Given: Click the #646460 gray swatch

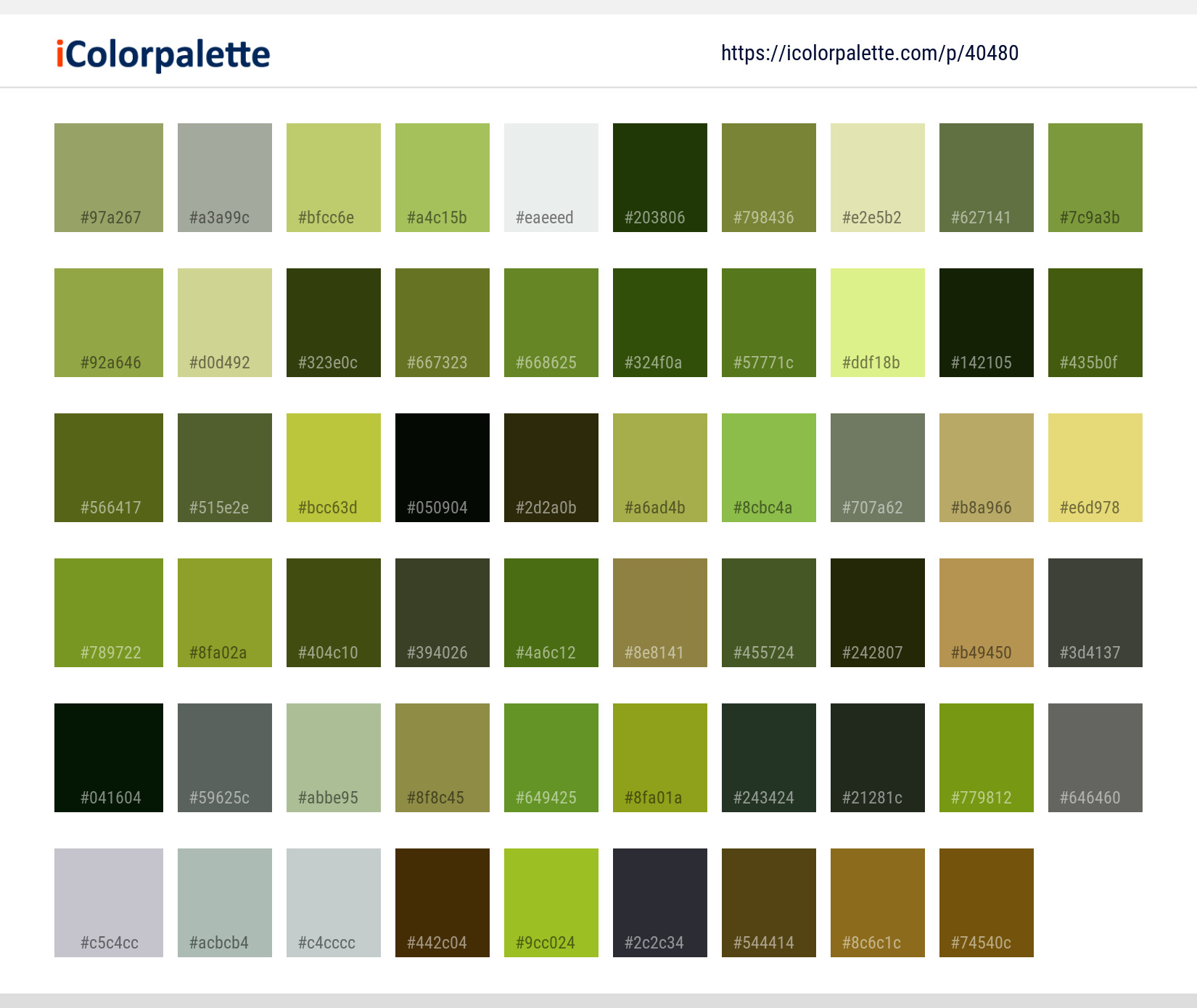Looking at the screenshot, I should pyautogui.click(x=1095, y=758).
